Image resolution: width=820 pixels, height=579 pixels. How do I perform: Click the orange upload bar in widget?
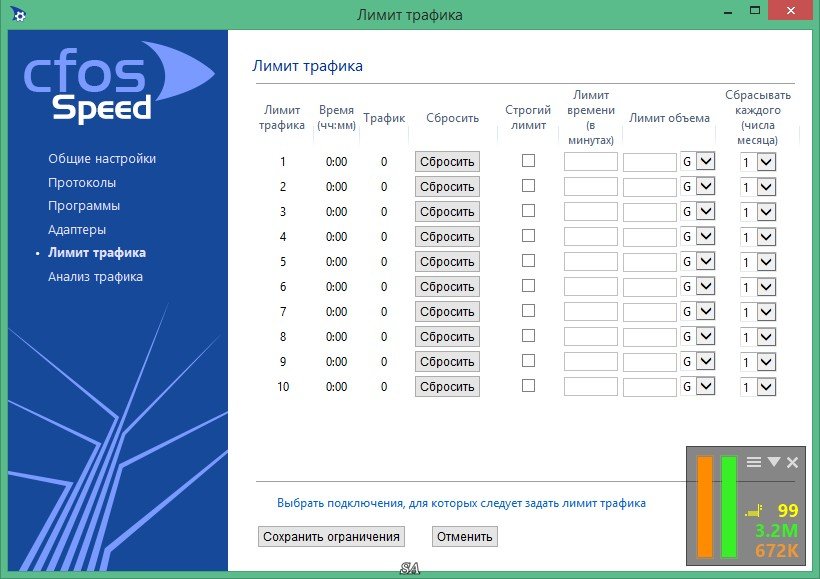(705, 506)
